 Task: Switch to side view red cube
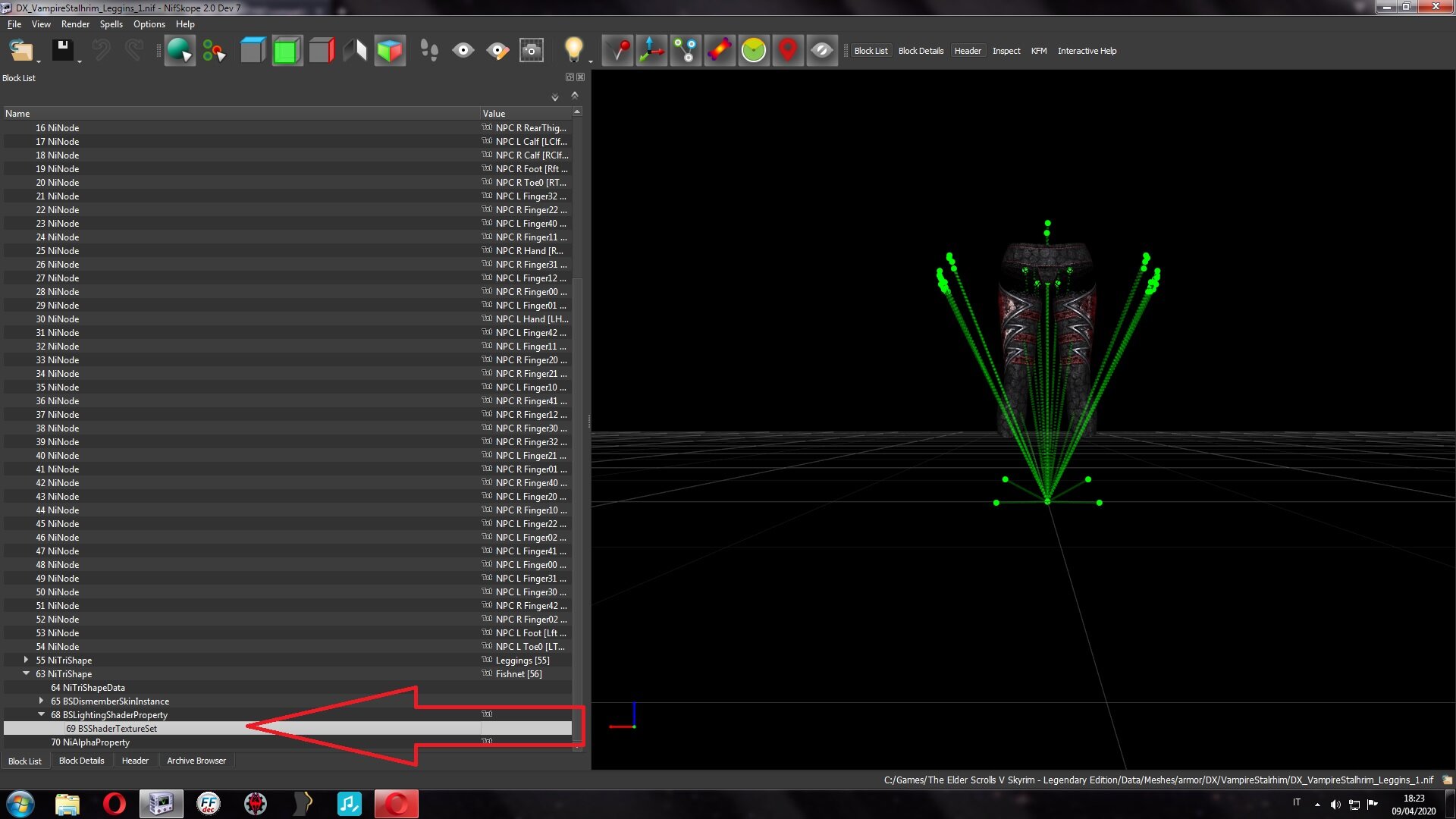(322, 51)
